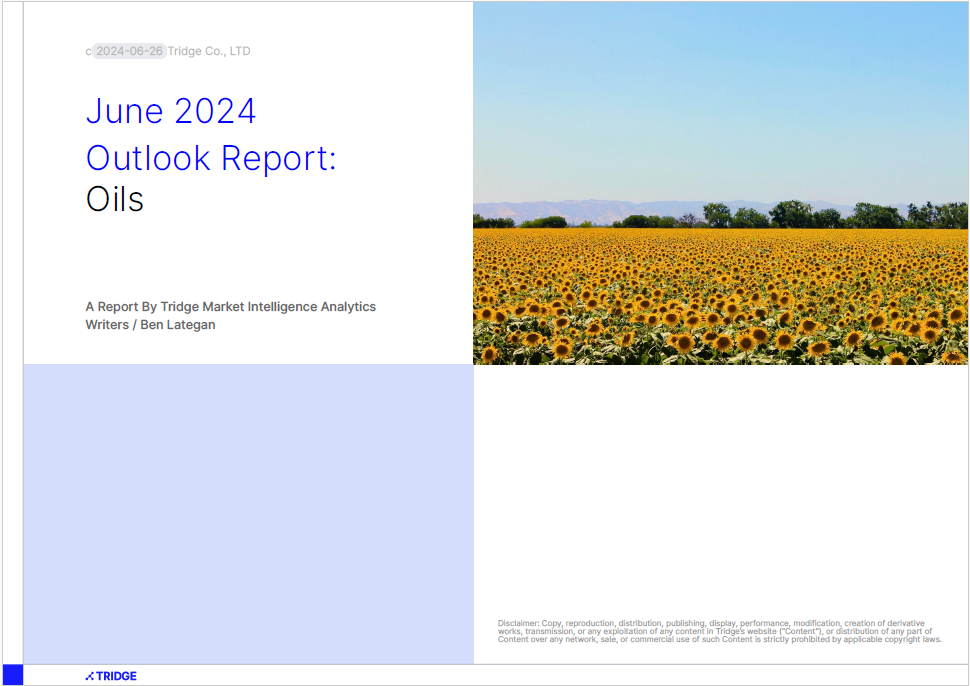Click the 'June 2024' title line

[171, 111]
